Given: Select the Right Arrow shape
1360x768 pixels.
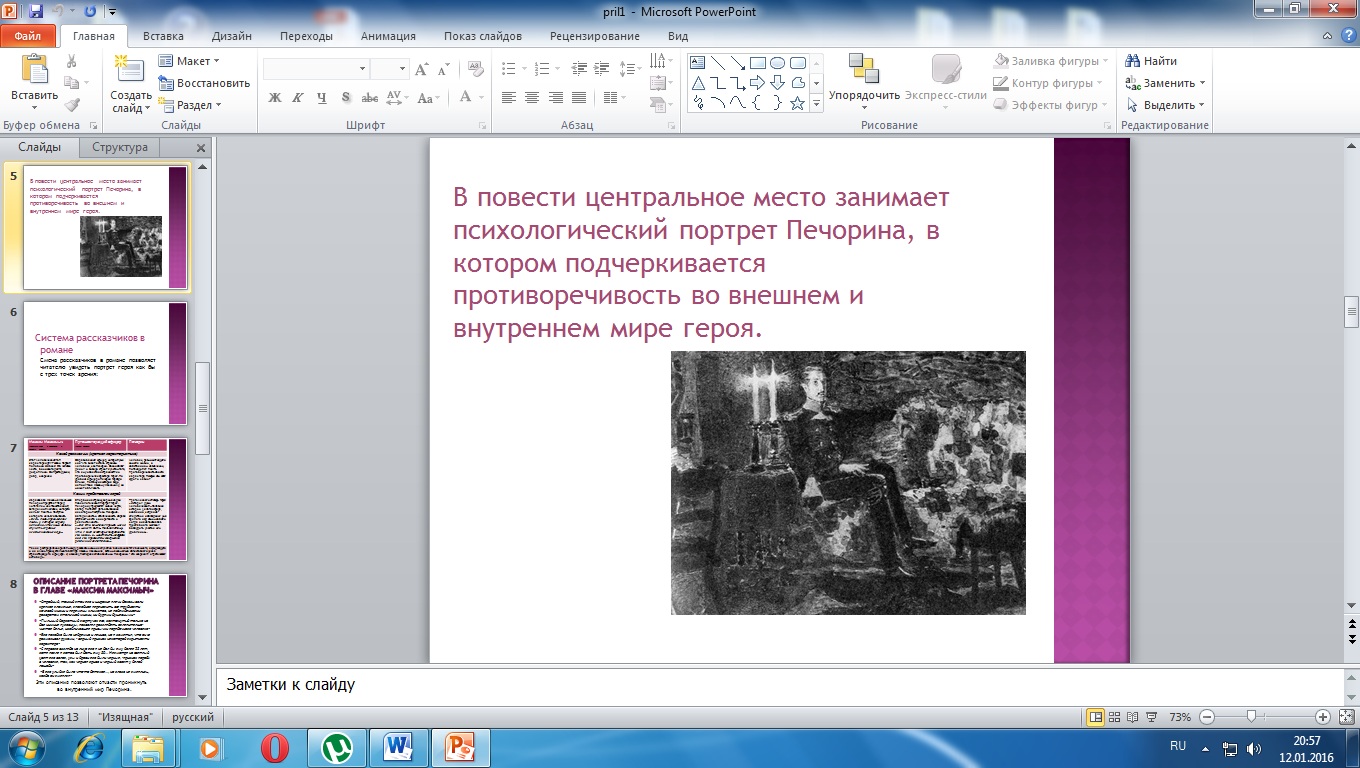Looking at the screenshot, I should [x=758, y=83].
